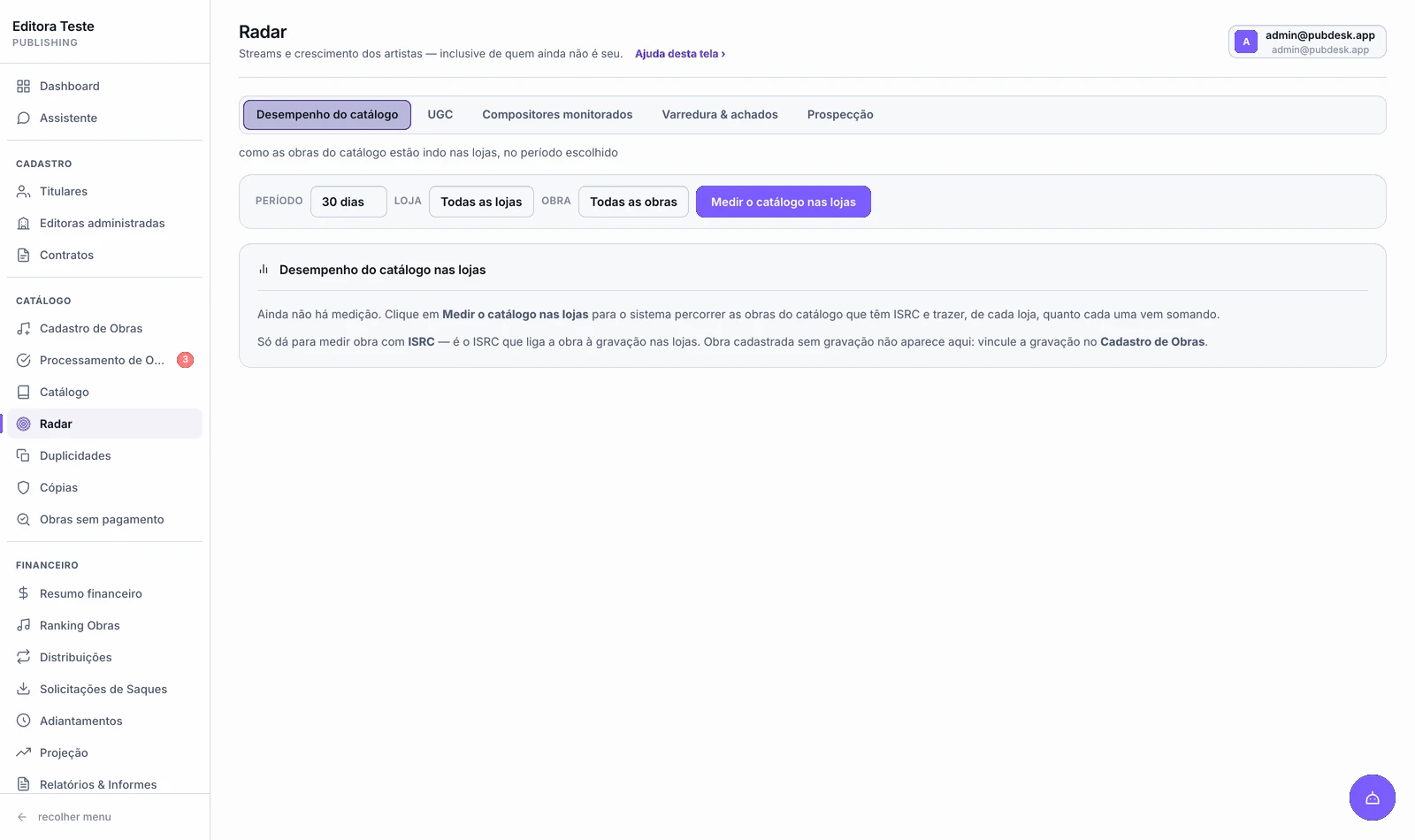Open the Todas as lojas dropdown

tap(481, 202)
